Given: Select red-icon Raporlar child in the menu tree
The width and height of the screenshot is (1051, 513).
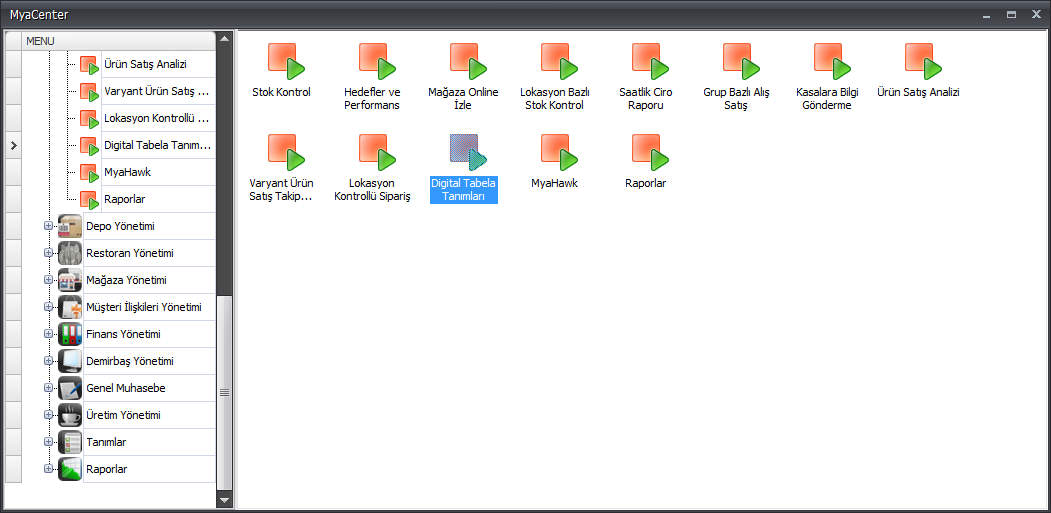Looking at the screenshot, I should pos(125,199).
